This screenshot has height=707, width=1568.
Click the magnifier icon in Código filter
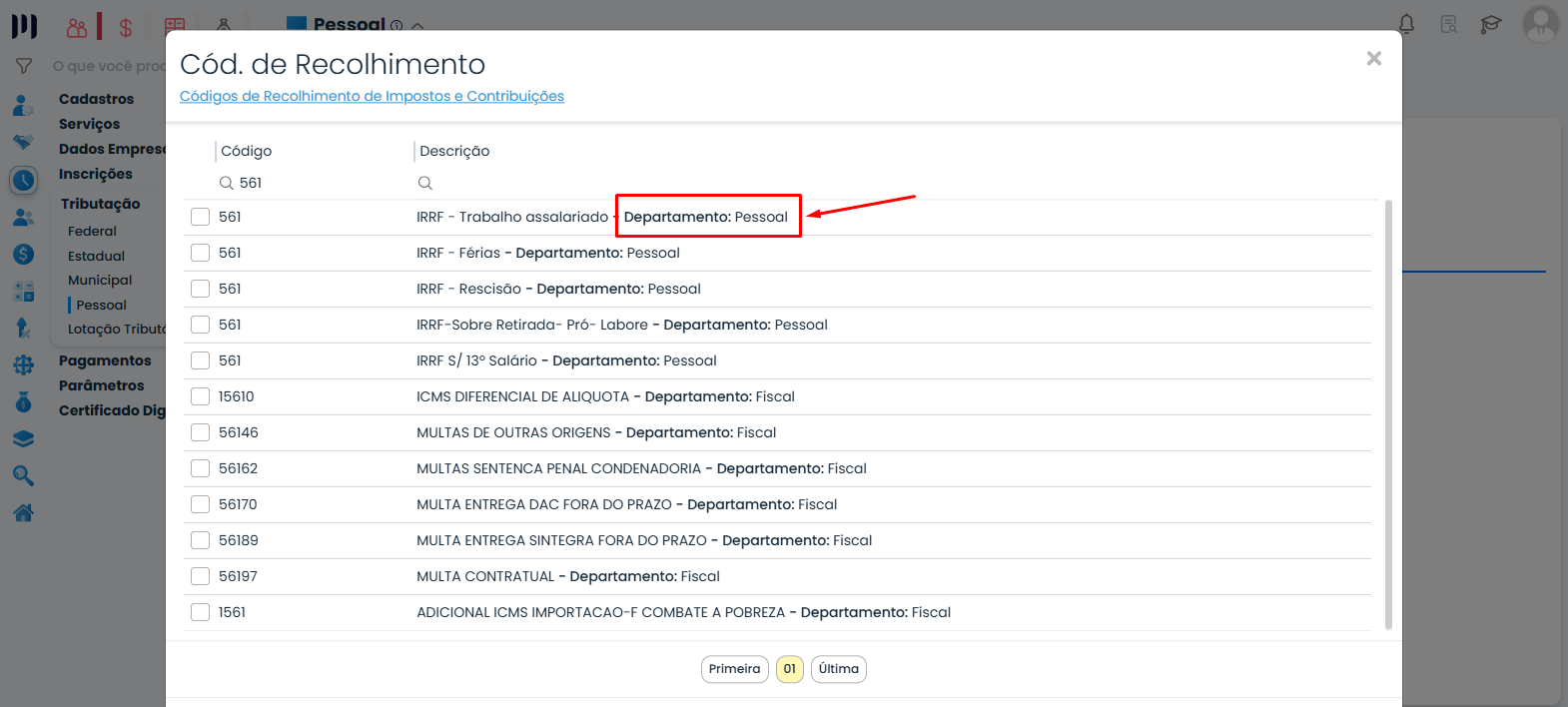227,183
